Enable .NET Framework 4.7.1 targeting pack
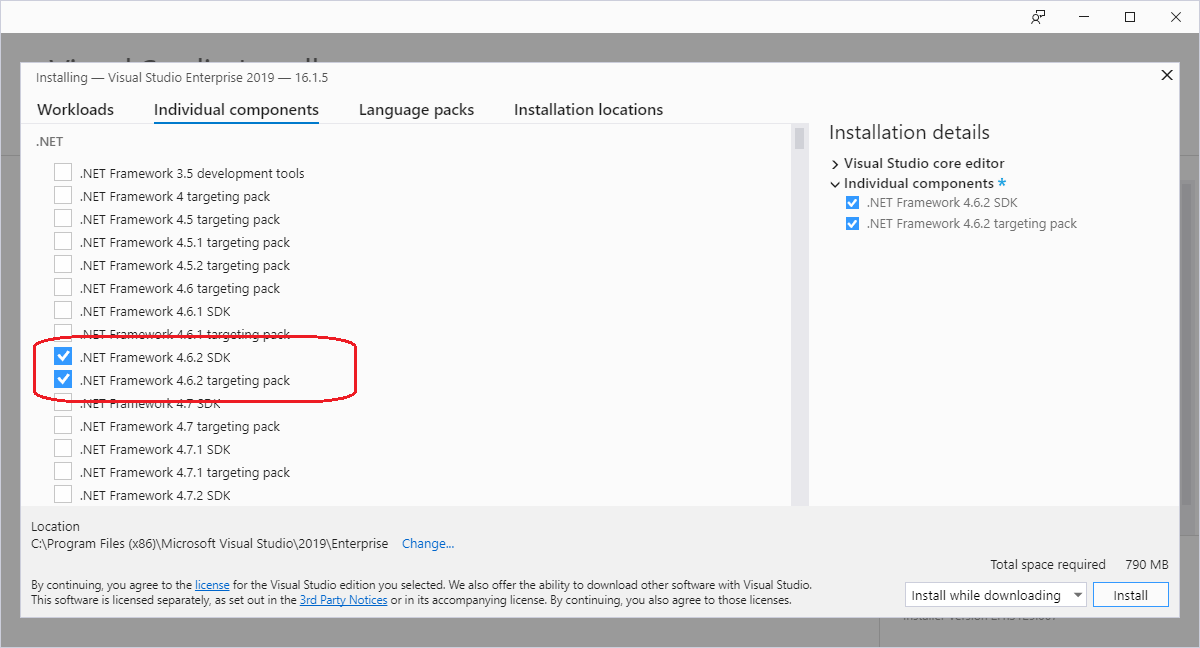 (63, 471)
